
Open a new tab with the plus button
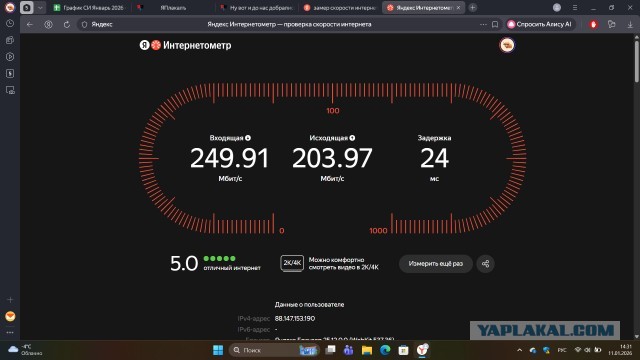[473, 7]
